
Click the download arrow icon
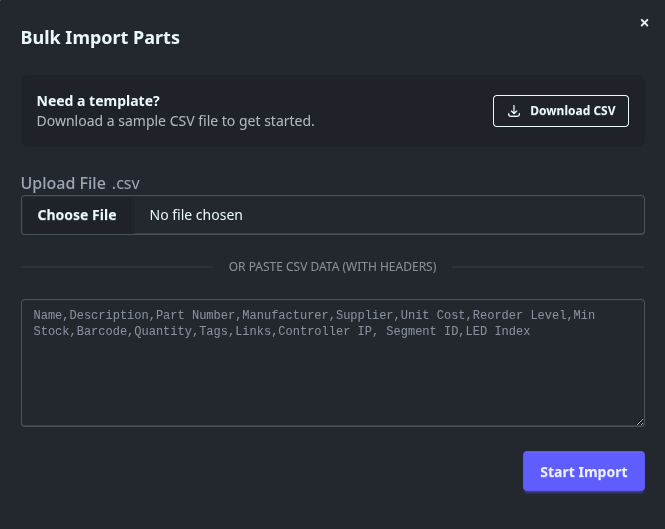(x=514, y=111)
